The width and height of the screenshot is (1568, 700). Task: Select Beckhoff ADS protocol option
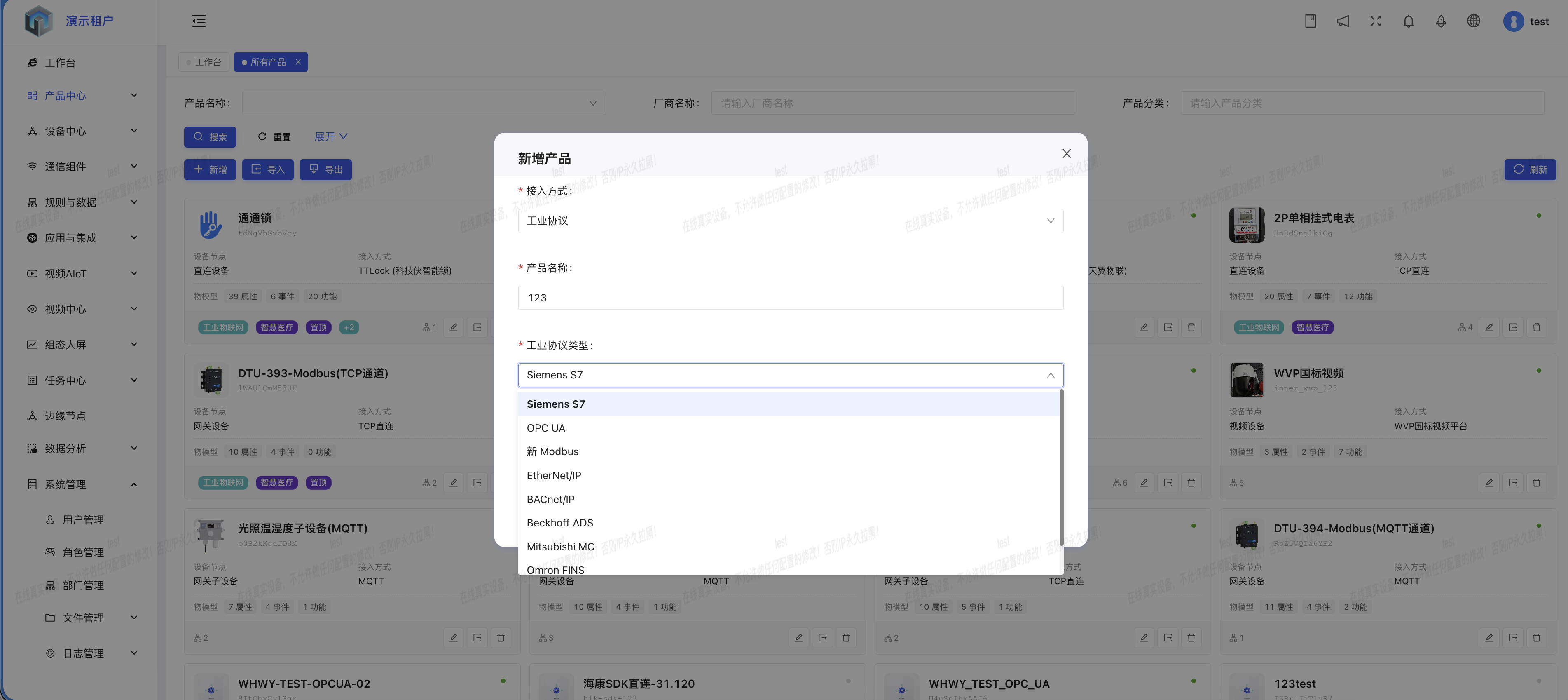click(788, 523)
